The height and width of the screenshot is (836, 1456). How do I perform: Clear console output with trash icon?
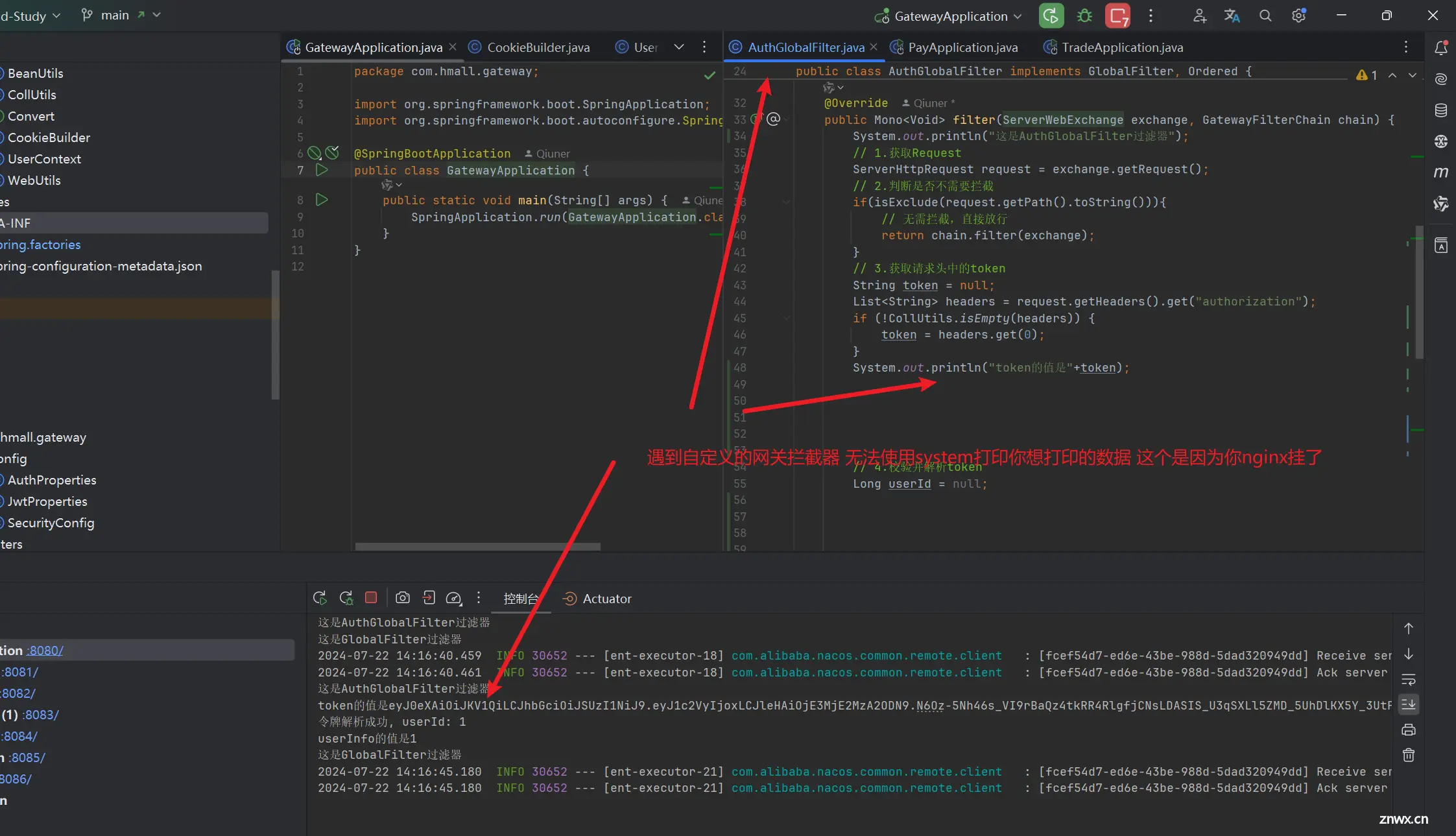(x=1409, y=755)
